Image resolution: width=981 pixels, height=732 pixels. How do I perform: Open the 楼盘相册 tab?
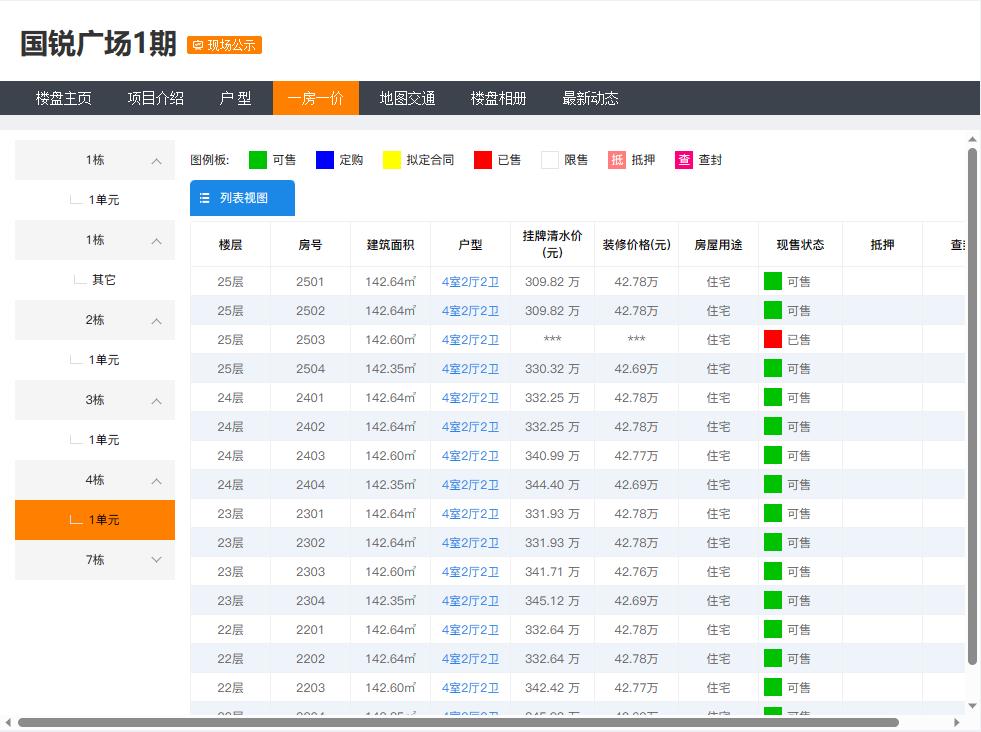point(498,97)
